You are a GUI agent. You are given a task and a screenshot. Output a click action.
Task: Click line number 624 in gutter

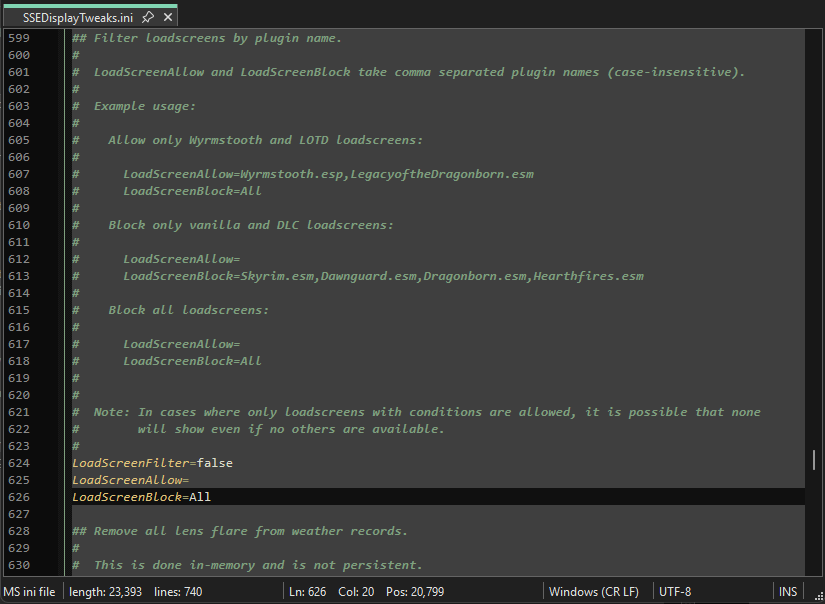pyautogui.click(x=19, y=463)
